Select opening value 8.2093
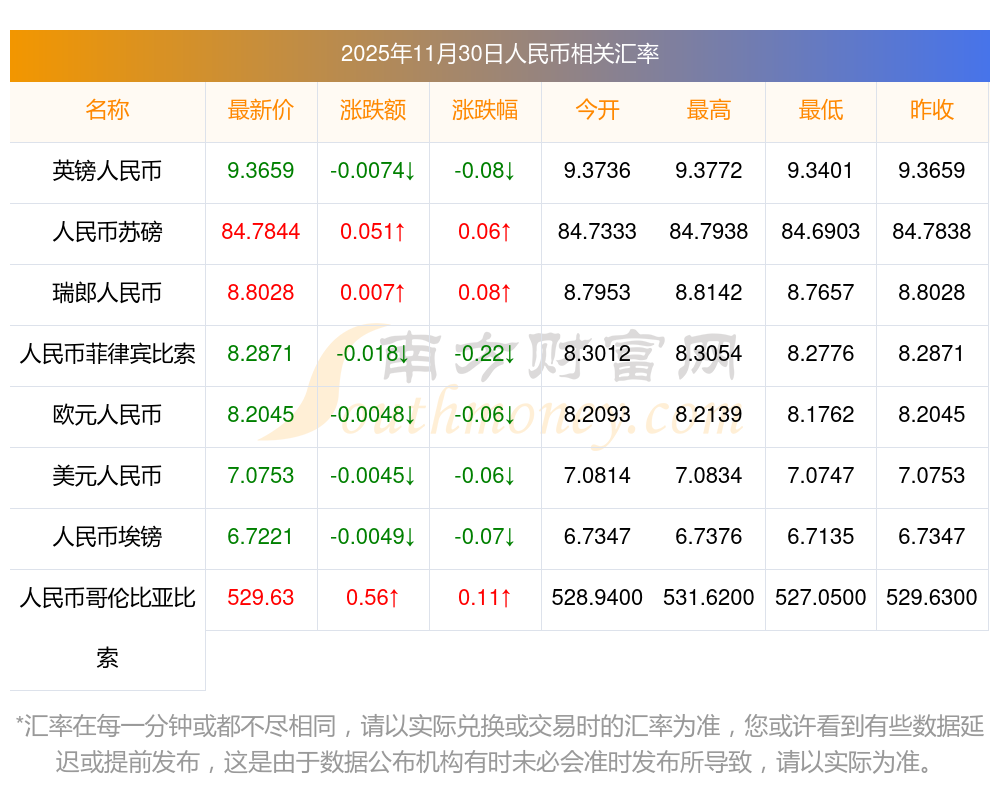Screen dimensions: 1000x793 pos(597,415)
